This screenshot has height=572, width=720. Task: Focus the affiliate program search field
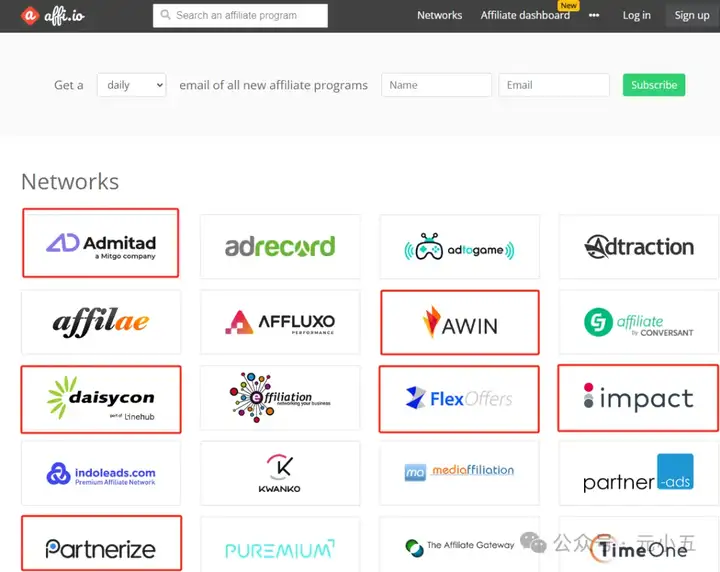tap(240, 16)
